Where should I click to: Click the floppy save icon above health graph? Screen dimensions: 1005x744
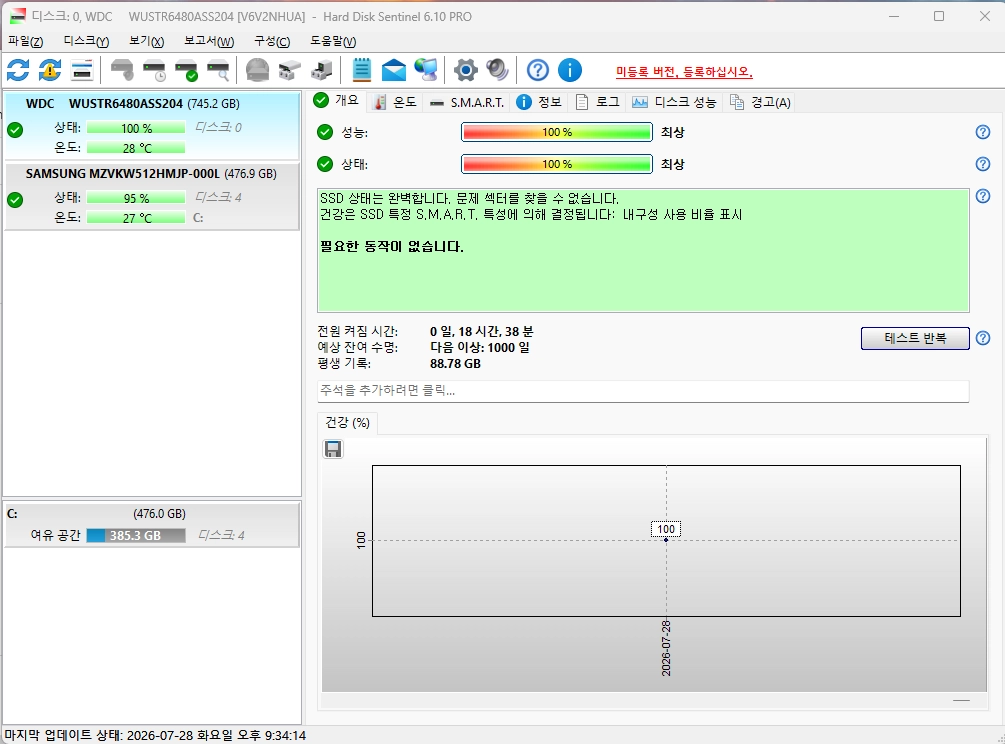tap(333, 449)
